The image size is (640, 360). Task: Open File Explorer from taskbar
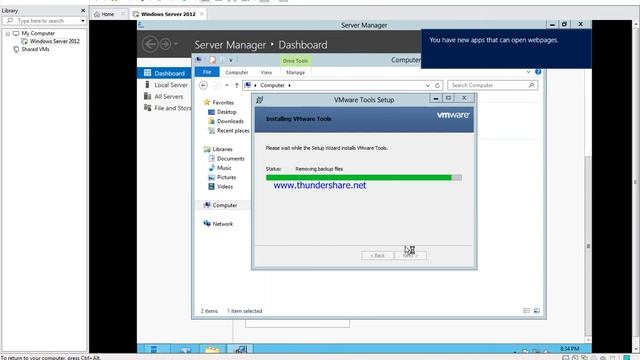213,349
